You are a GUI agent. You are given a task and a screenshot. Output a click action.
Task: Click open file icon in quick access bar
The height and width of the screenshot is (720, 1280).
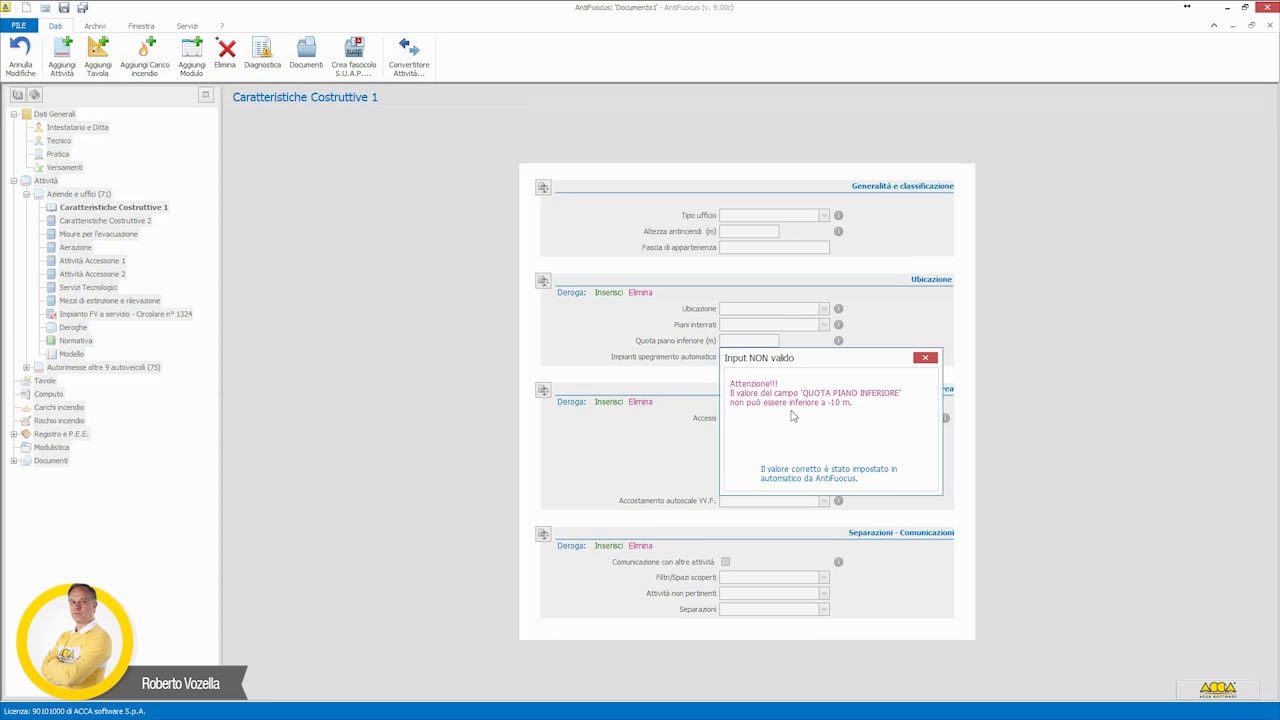click(45, 7)
